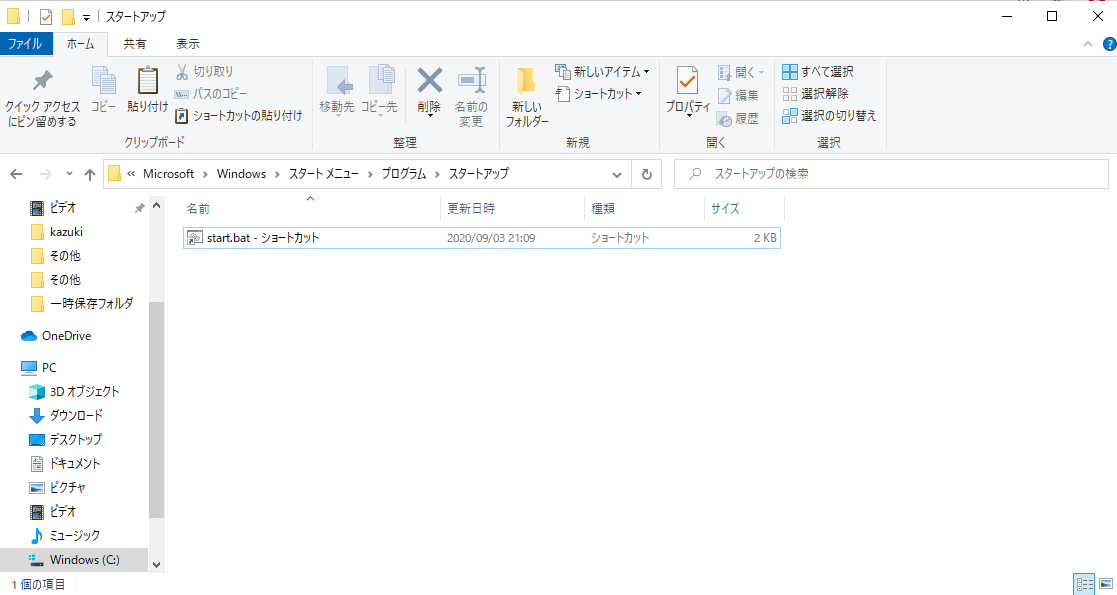Viewport: 1117px width, 595px height.
Task: Click プログラム in the breadcrumb
Action: (403, 174)
